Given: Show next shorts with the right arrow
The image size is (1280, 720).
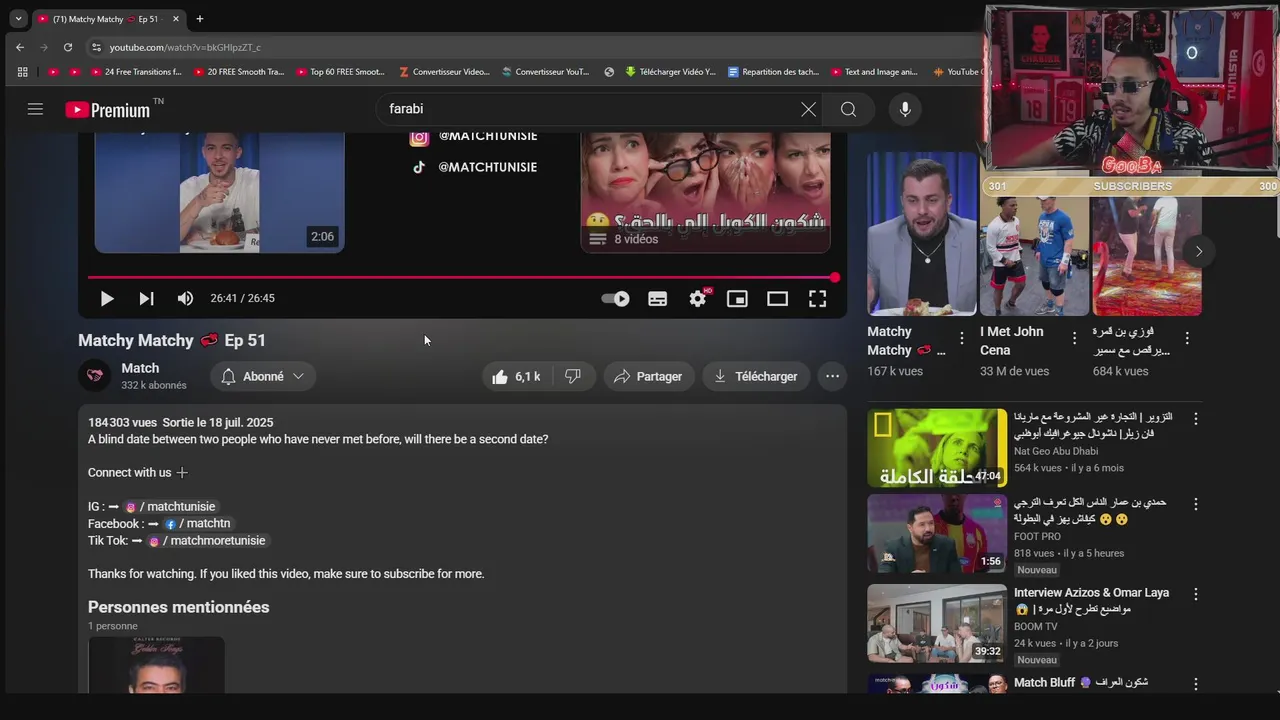Looking at the screenshot, I should (1198, 251).
